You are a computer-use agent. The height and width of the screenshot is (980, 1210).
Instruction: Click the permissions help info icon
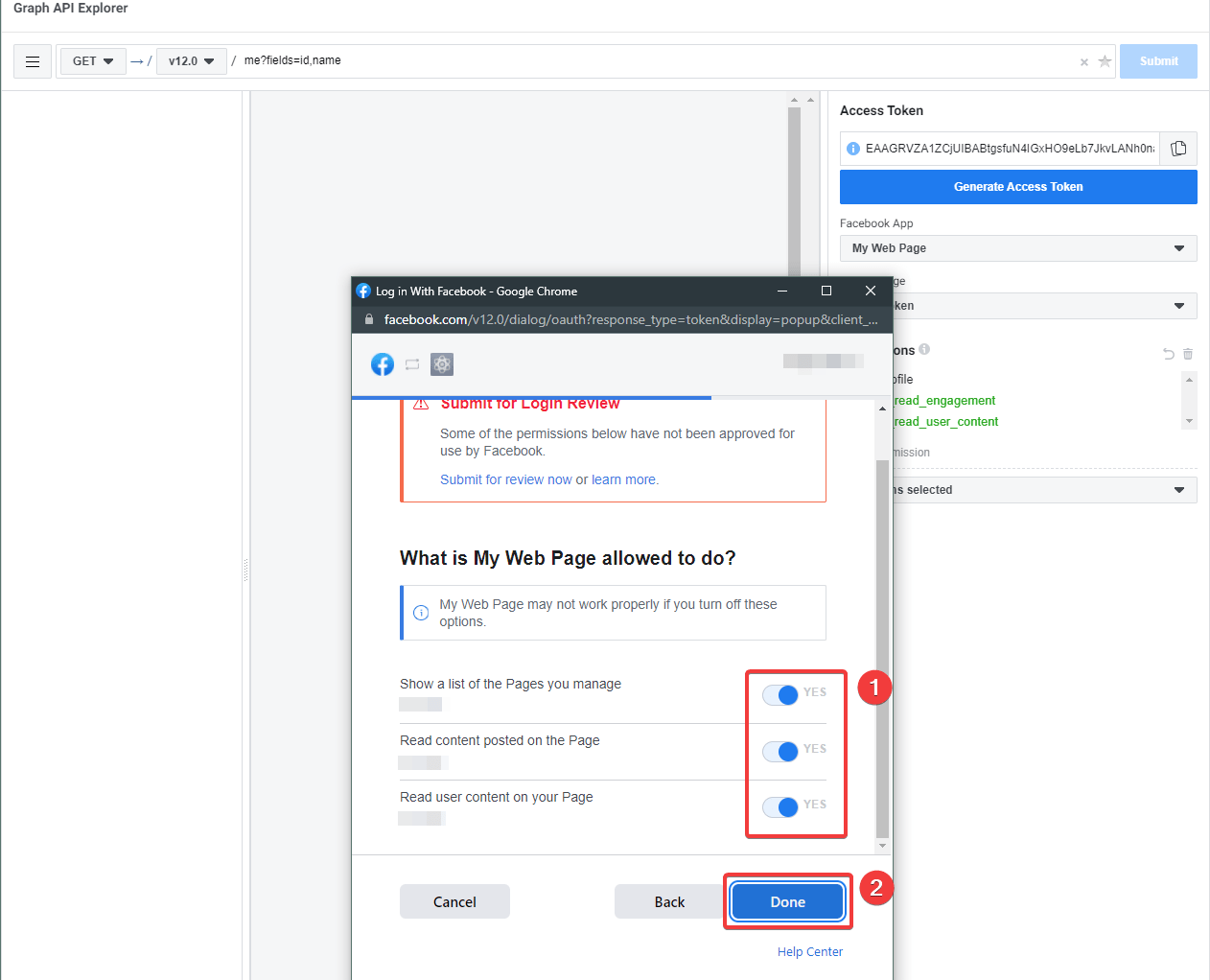(x=924, y=350)
